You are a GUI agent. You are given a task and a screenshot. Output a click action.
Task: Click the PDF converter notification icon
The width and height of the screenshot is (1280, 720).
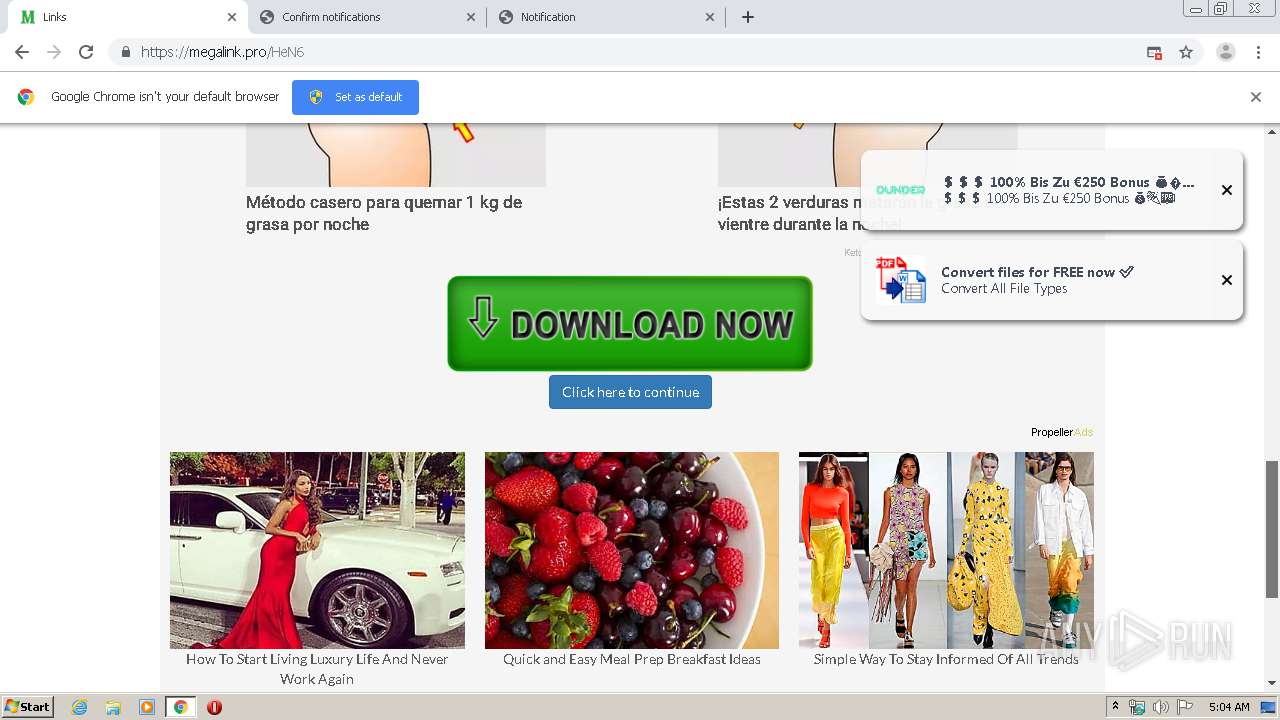click(901, 280)
